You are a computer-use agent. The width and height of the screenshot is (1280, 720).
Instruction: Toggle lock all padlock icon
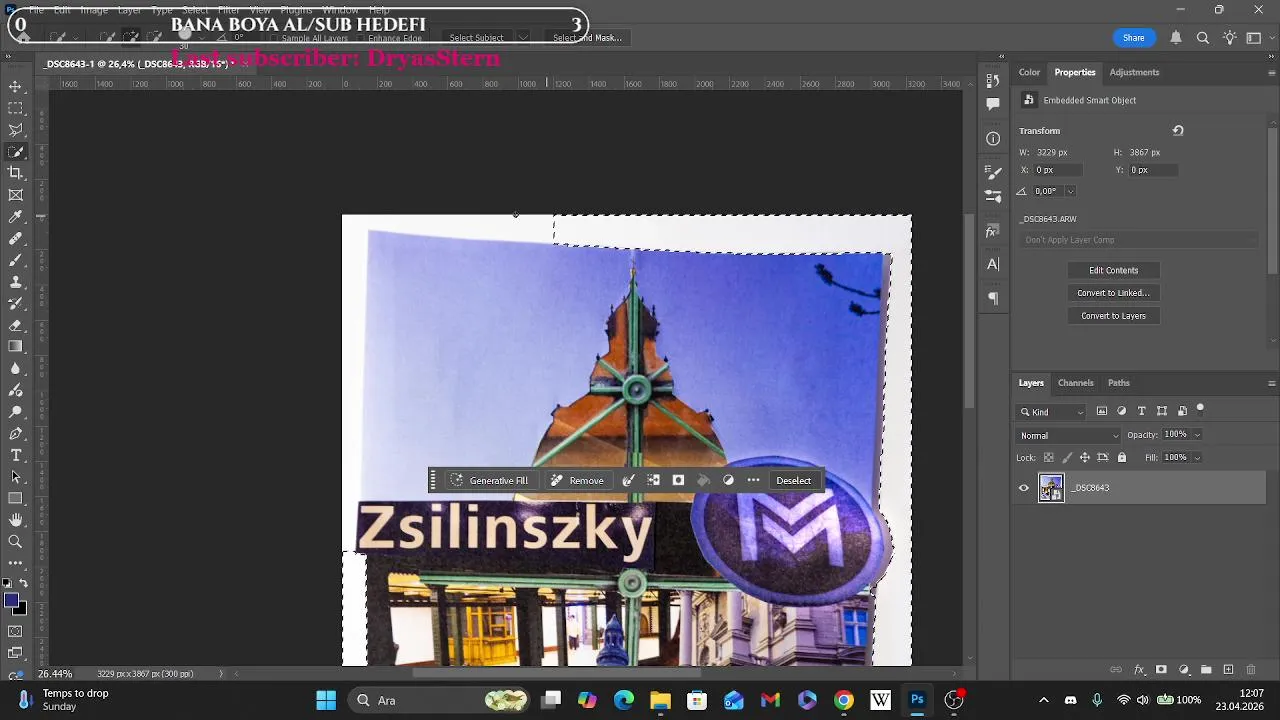point(1122,458)
